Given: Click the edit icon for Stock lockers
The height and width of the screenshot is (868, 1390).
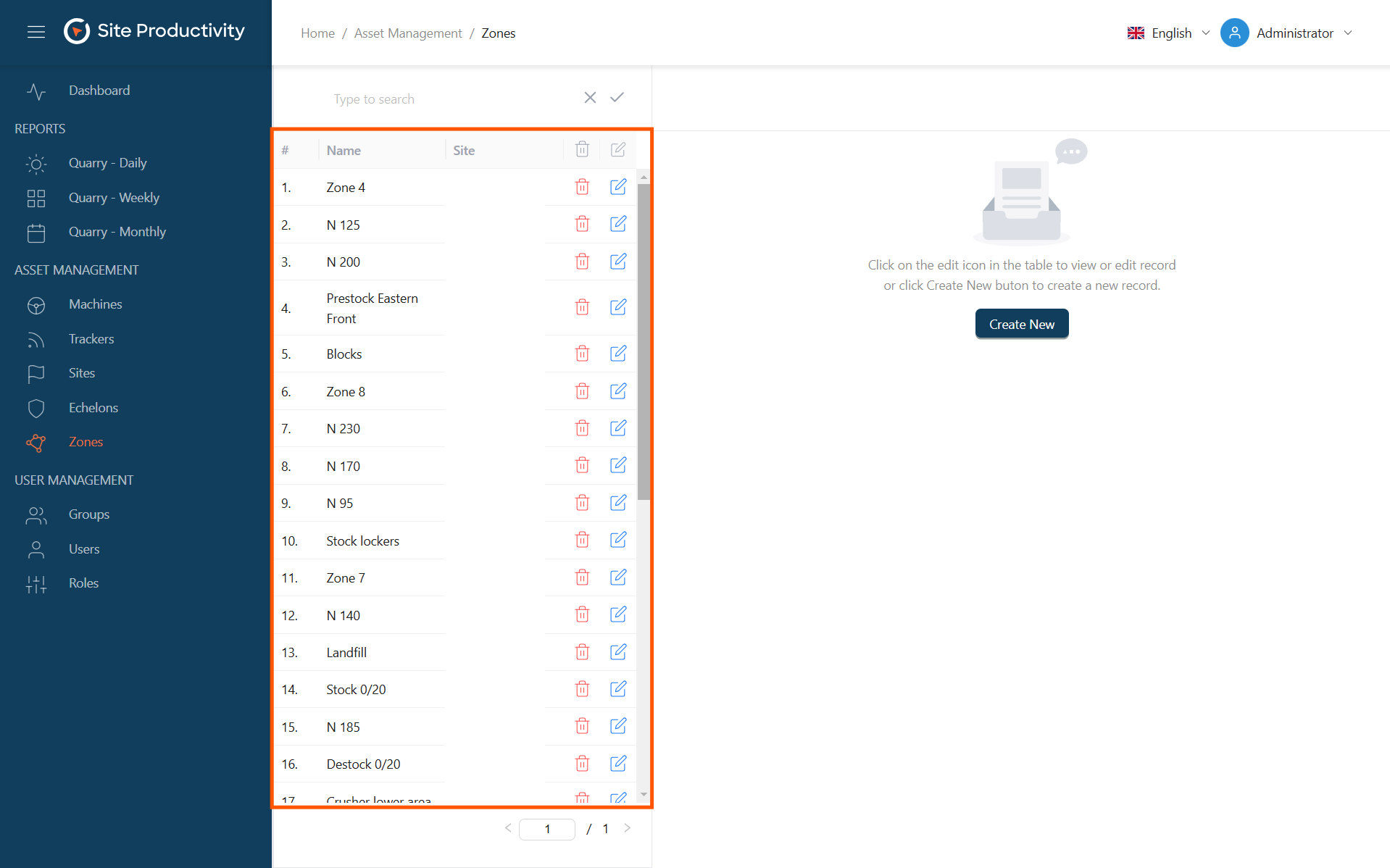Looking at the screenshot, I should pos(617,540).
